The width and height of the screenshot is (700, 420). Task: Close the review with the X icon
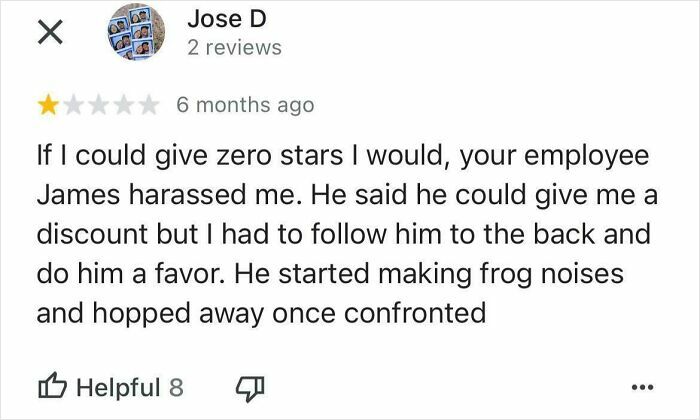(50, 33)
